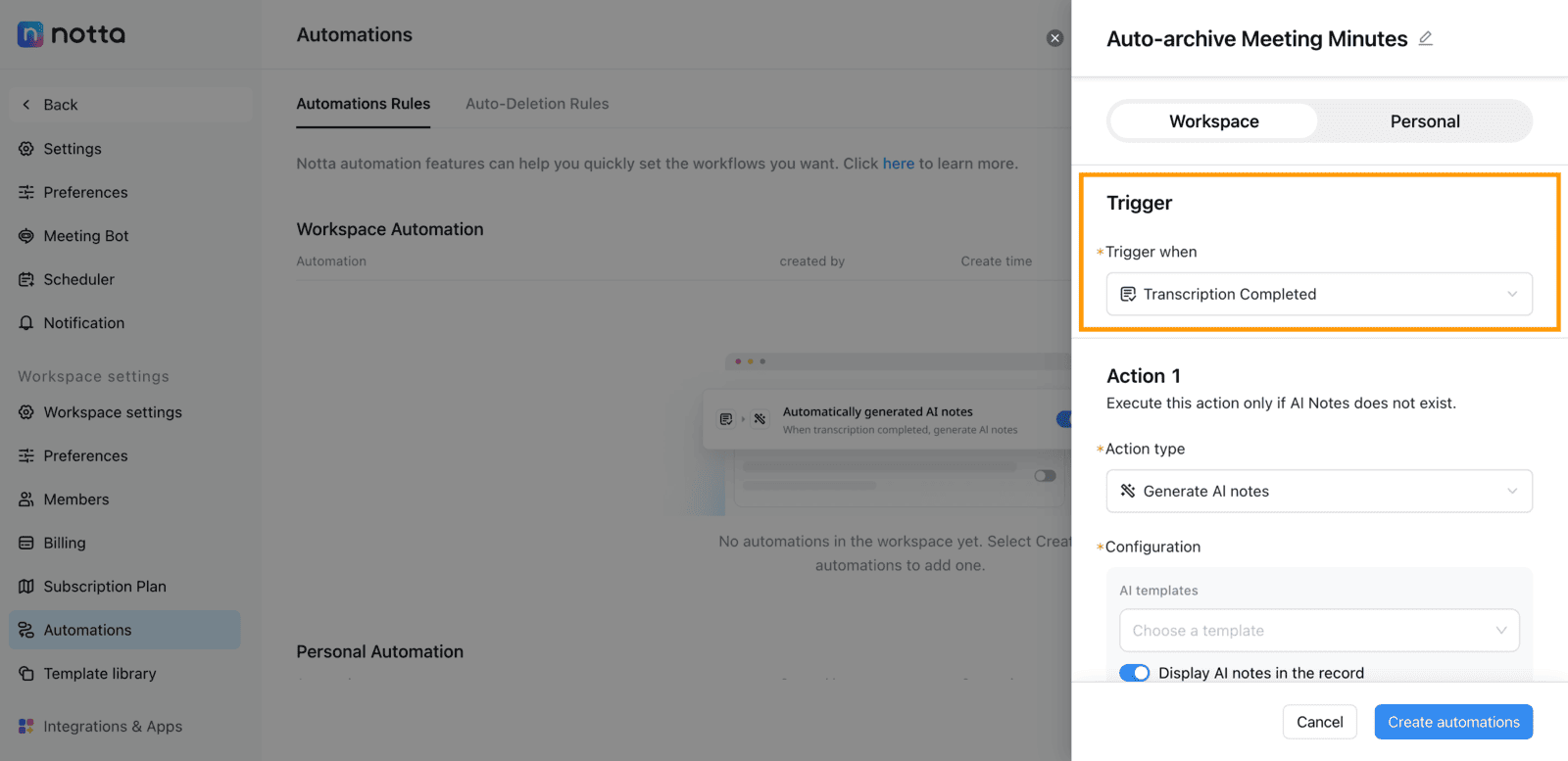1568x761 pixels.
Task: Toggle Display AI notes in the record
Action: pyautogui.click(x=1134, y=673)
